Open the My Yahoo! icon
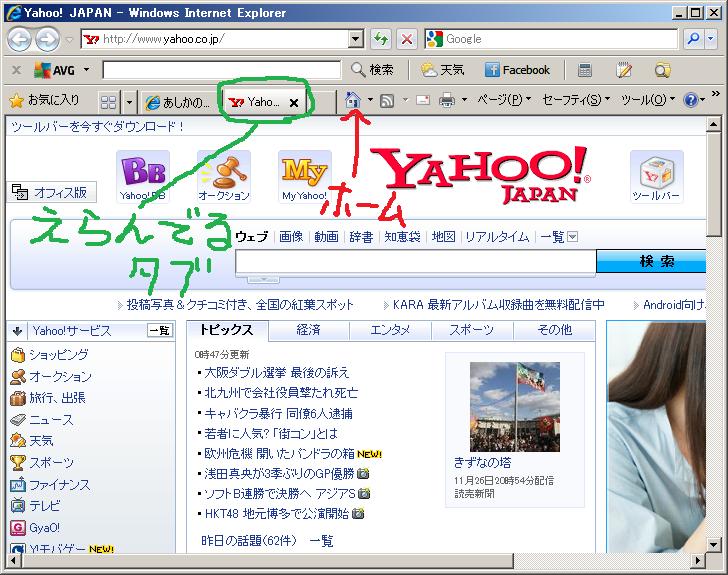This screenshot has width=728, height=575. [305, 176]
